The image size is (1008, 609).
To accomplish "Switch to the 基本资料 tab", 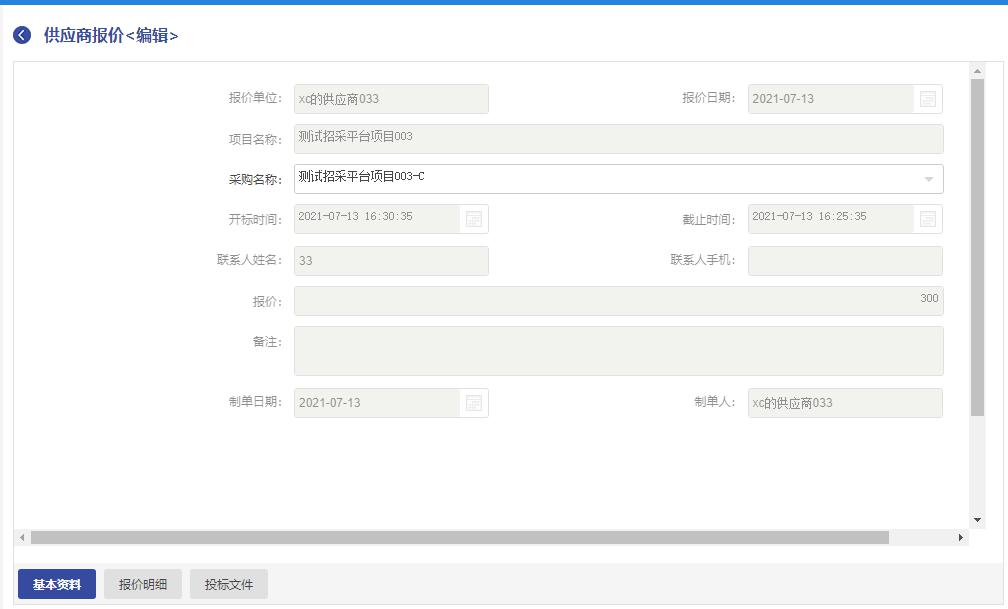I will pyautogui.click(x=57, y=585).
